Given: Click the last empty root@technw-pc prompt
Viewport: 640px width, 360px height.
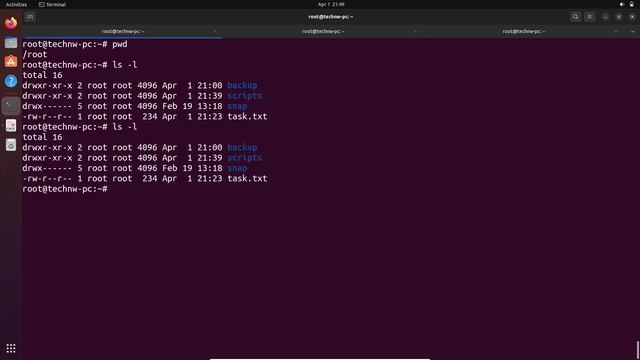Looking at the screenshot, I should pyautogui.click(x=65, y=189).
